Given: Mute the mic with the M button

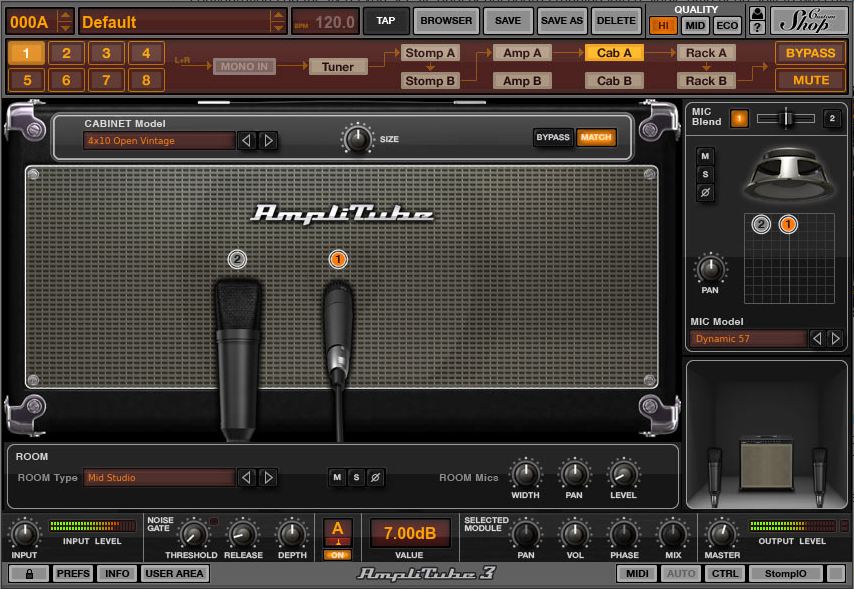Looking at the screenshot, I should [705, 156].
